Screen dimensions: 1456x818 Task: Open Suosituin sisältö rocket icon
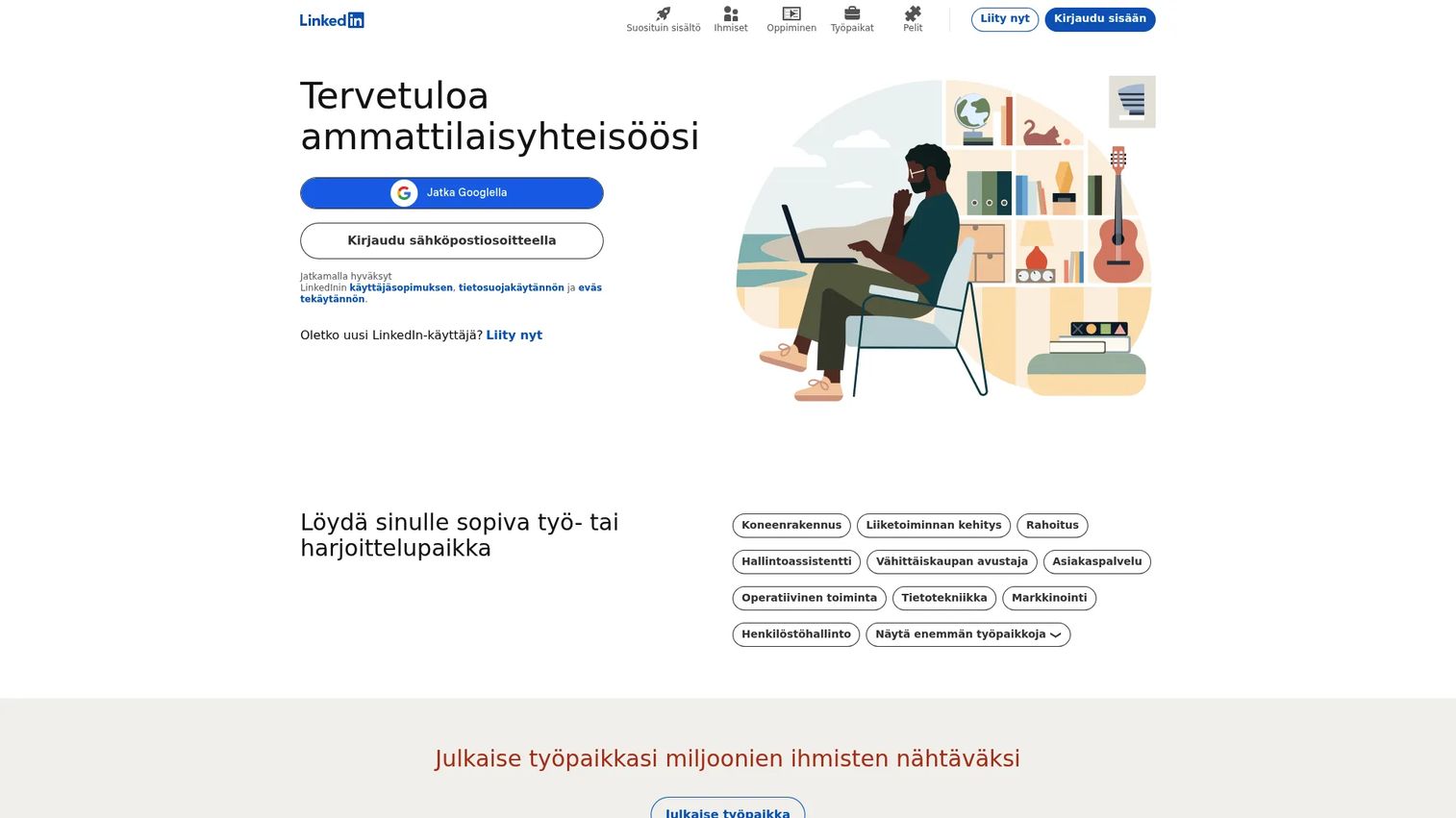(664, 13)
